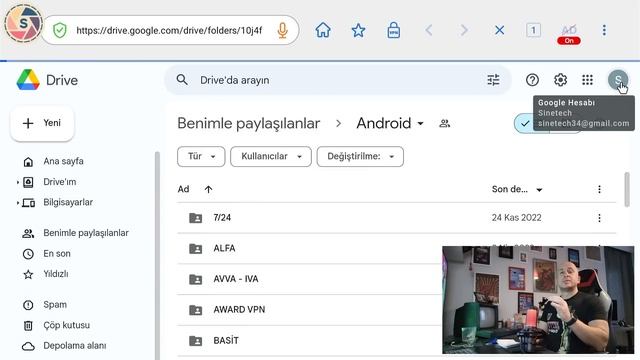This screenshot has width=640, height=360.
Task: Click the webcam video overlay
Action: click(x=538, y=300)
